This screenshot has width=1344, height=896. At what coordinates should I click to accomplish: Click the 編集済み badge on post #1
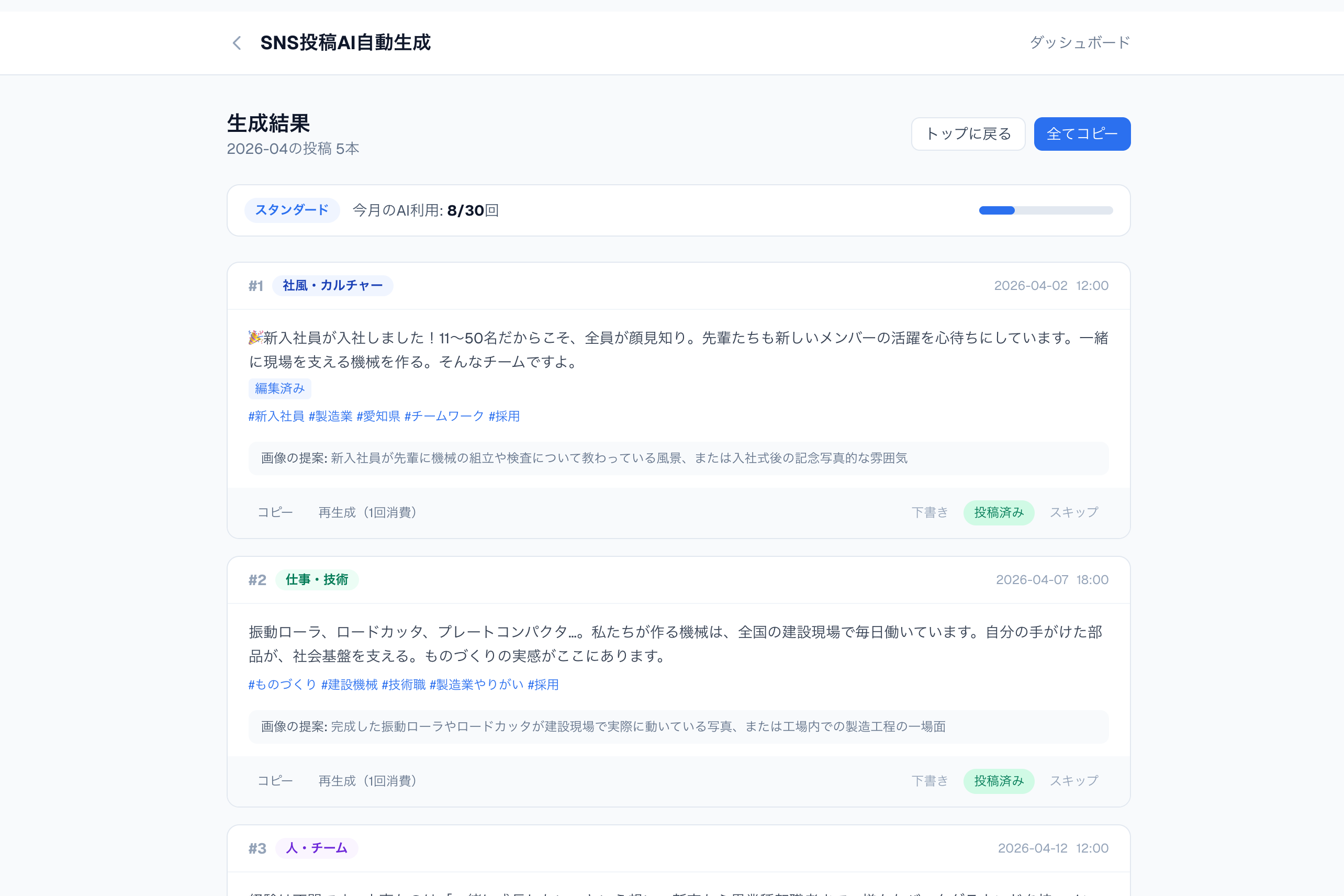[x=280, y=388]
